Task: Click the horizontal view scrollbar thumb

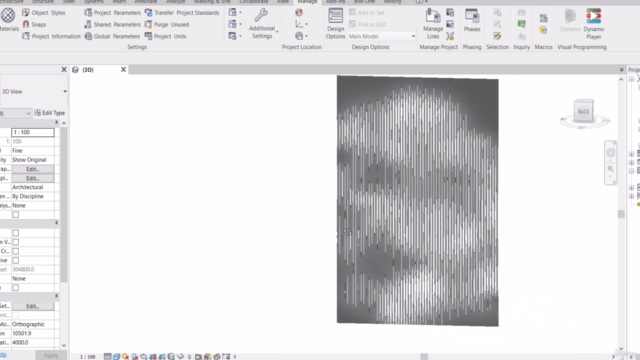Action: point(424,357)
